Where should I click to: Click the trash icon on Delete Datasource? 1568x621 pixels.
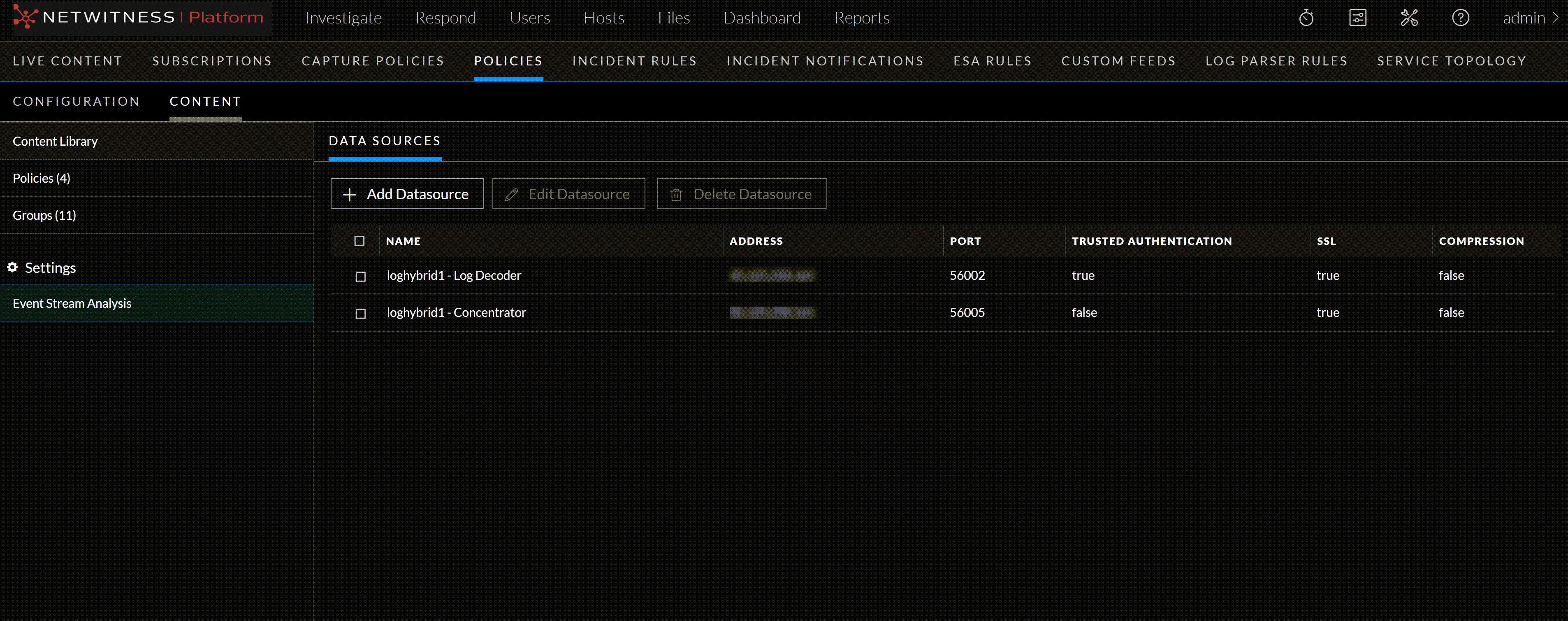click(x=676, y=193)
